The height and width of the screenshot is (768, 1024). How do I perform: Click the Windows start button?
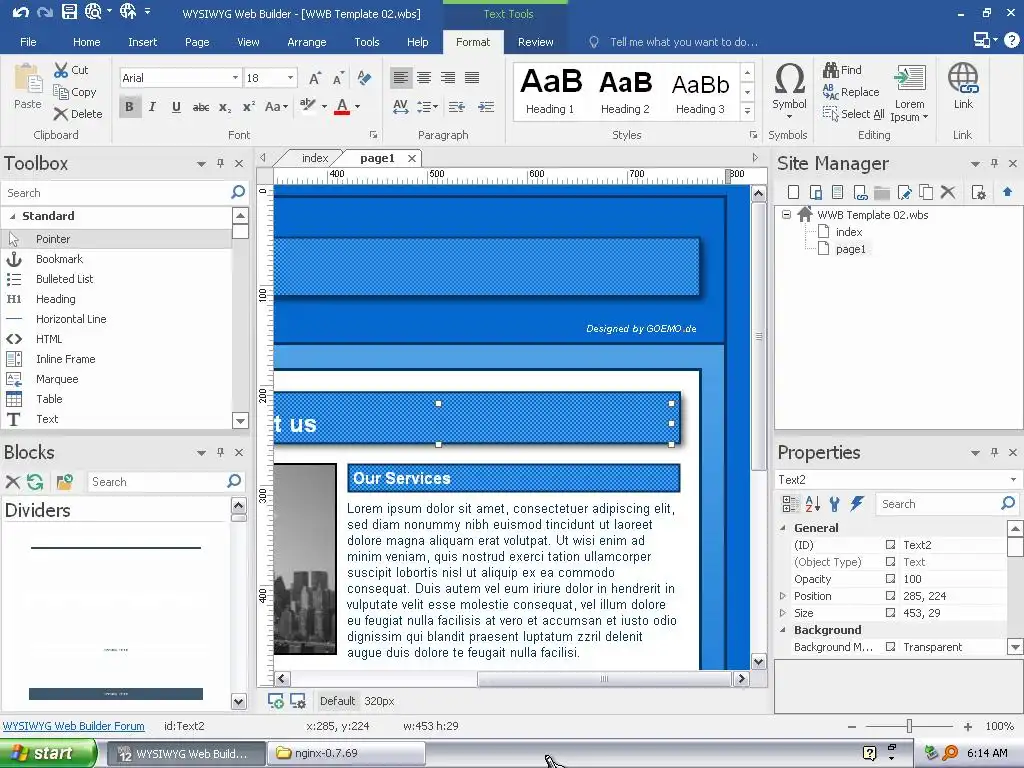click(48, 753)
